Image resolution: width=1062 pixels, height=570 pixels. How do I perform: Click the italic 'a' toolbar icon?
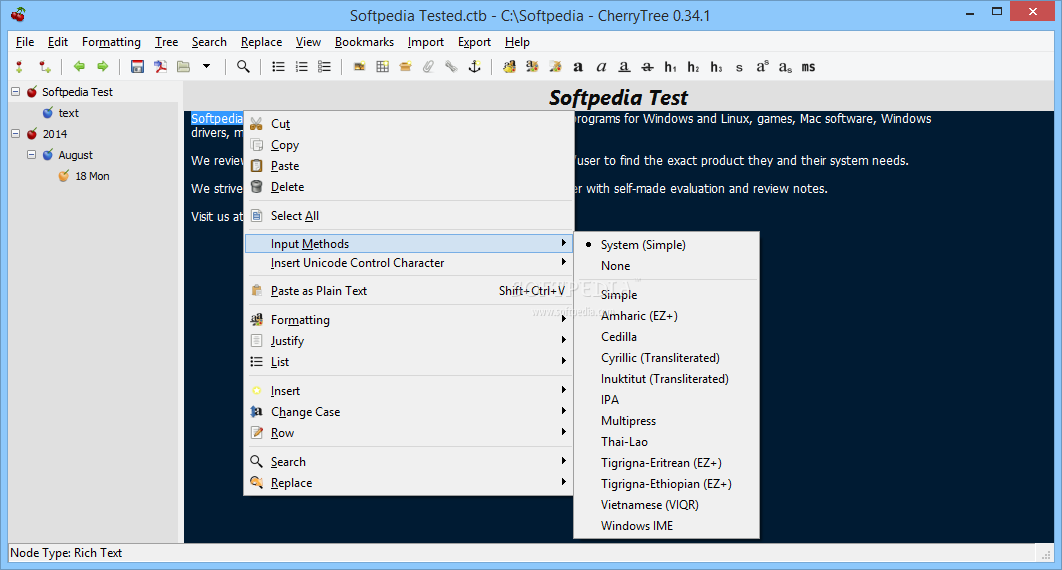(601, 66)
